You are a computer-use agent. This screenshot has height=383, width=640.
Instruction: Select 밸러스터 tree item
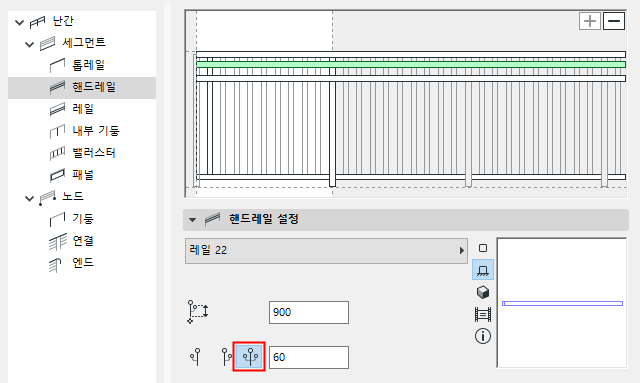click(94, 153)
